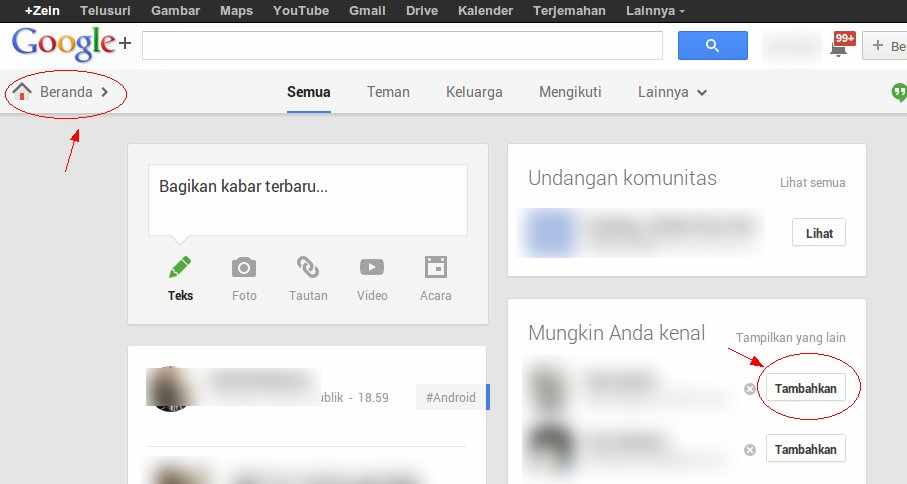
Task: Click the second Tambahkan button
Action: tap(806, 449)
